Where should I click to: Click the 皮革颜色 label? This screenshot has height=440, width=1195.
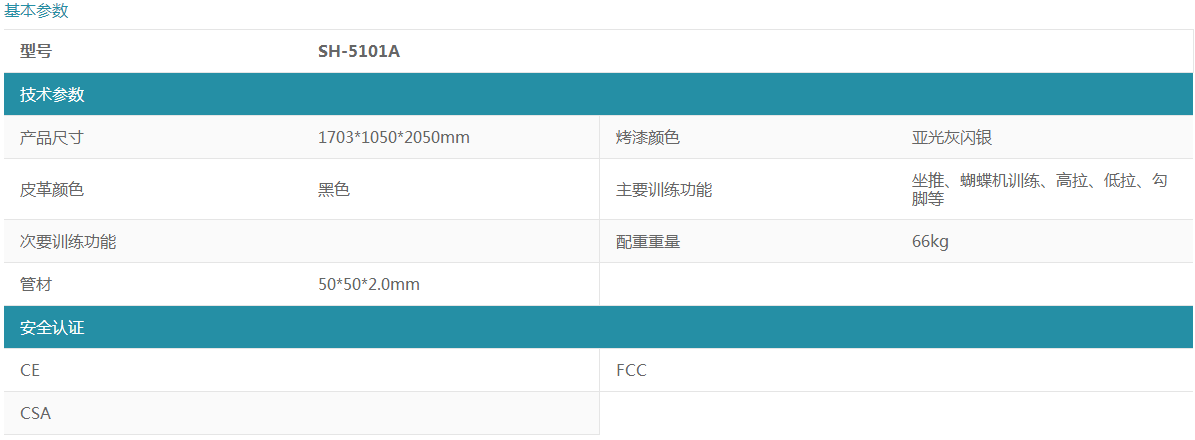(52, 189)
